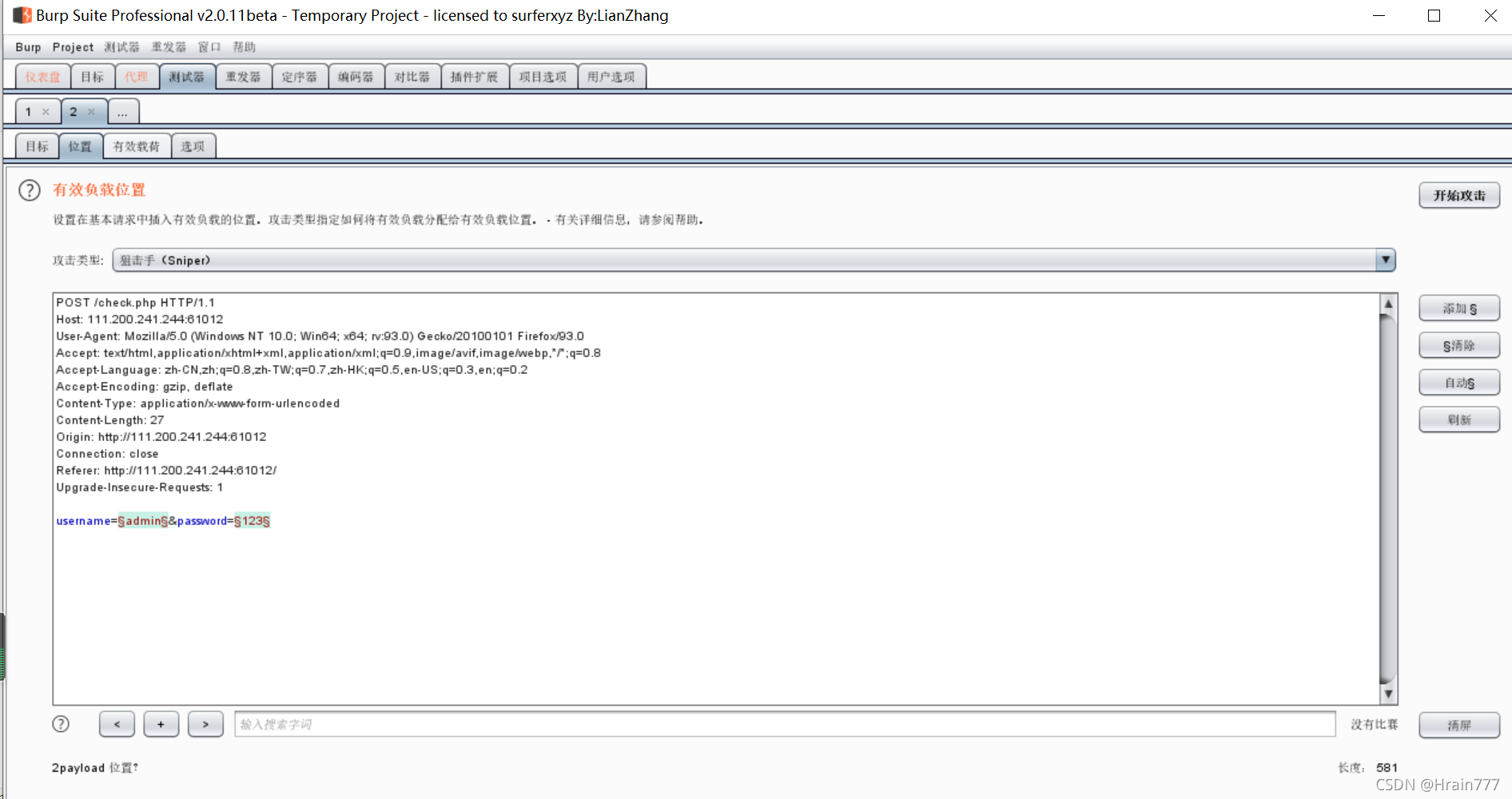Open the 位置 sub-tab
This screenshot has height=799, width=1512.
click(x=81, y=146)
